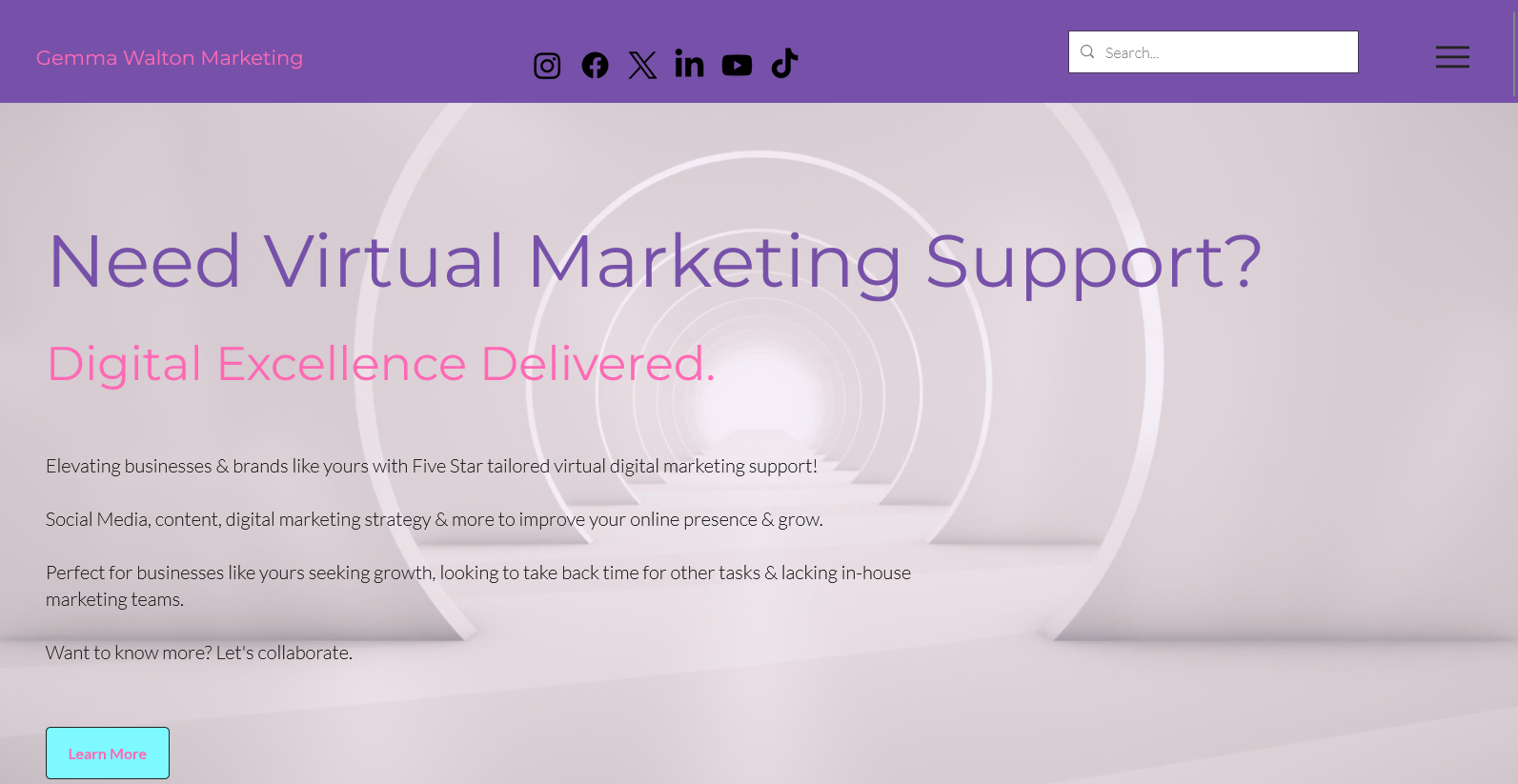Viewport: 1518px width, 784px height.
Task: Click the glowing tunnel center in hero image
Action: point(753,400)
